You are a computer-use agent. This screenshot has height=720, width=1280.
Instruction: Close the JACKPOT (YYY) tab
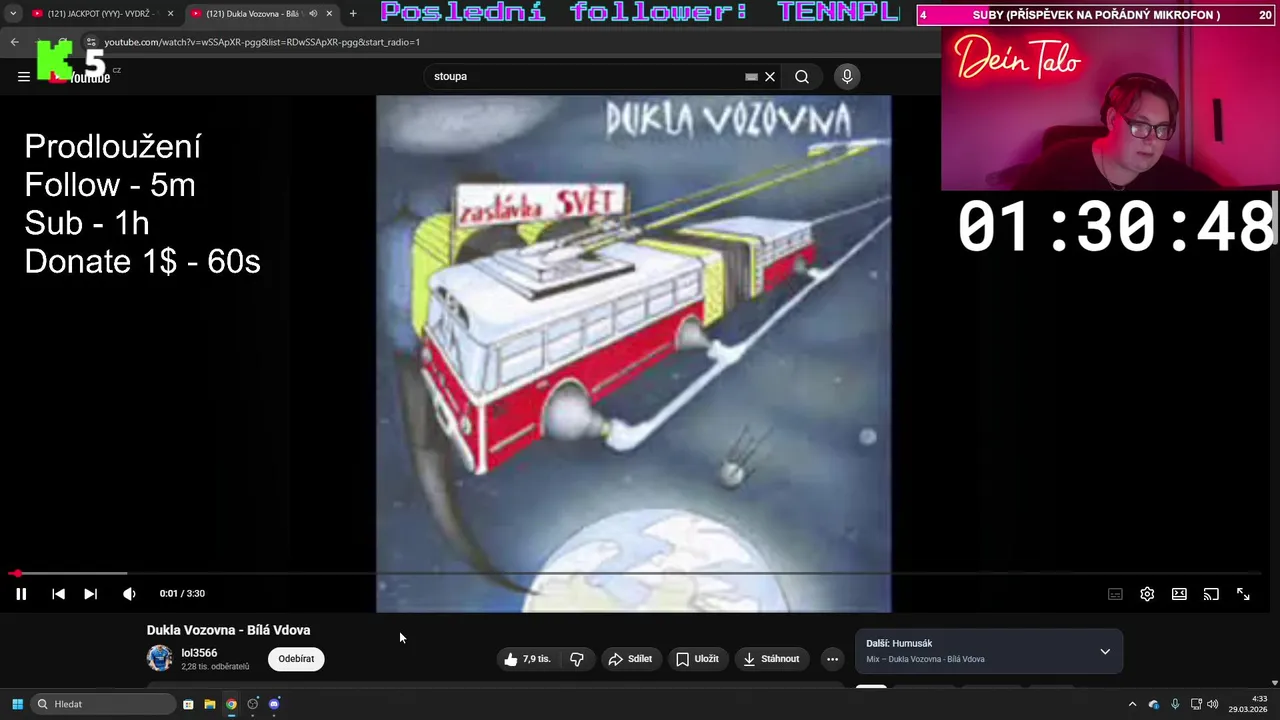tap(170, 14)
